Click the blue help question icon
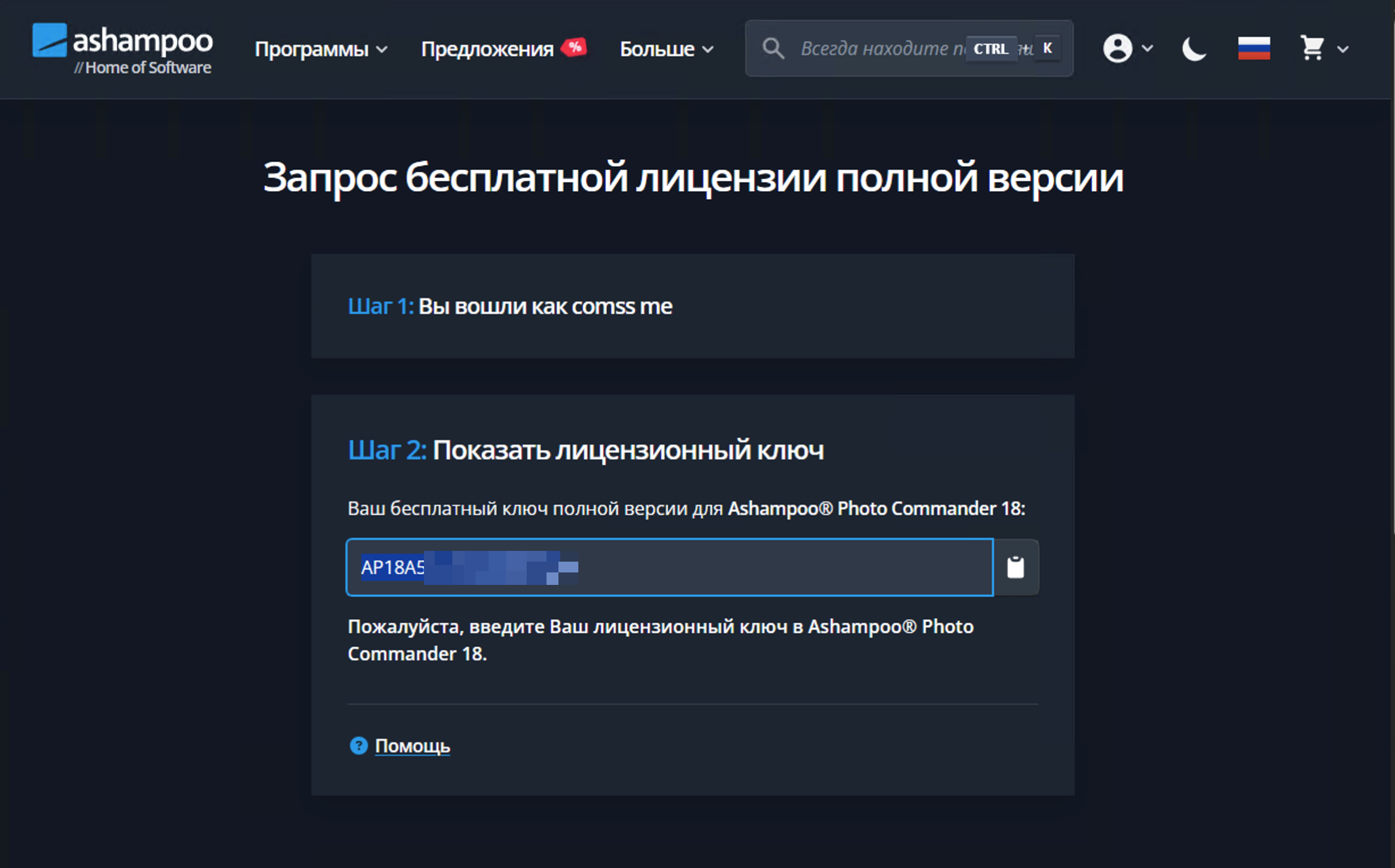The height and width of the screenshot is (868, 1395). (358, 745)
